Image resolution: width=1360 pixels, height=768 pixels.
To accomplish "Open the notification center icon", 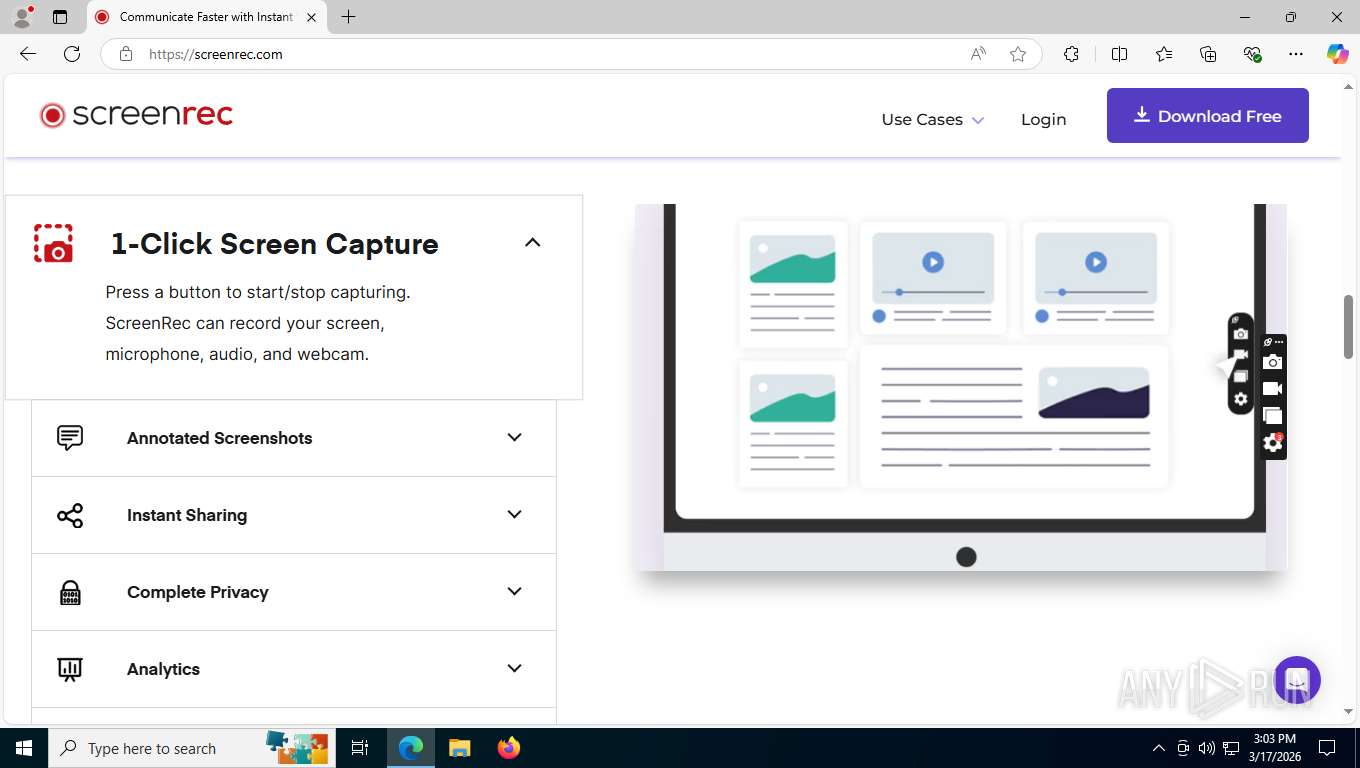I will (1327, 748).
